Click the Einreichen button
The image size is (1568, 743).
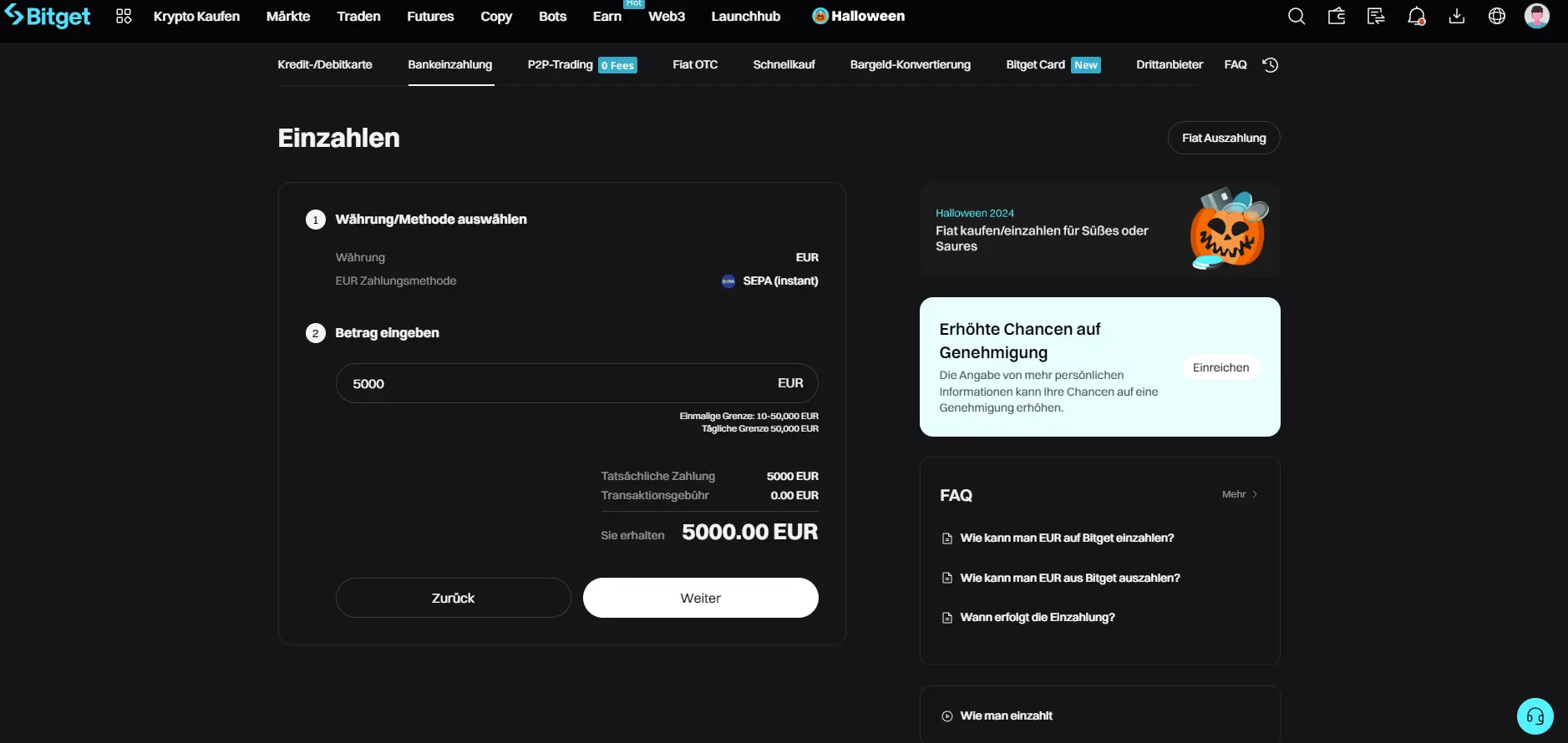[1220, 367]
